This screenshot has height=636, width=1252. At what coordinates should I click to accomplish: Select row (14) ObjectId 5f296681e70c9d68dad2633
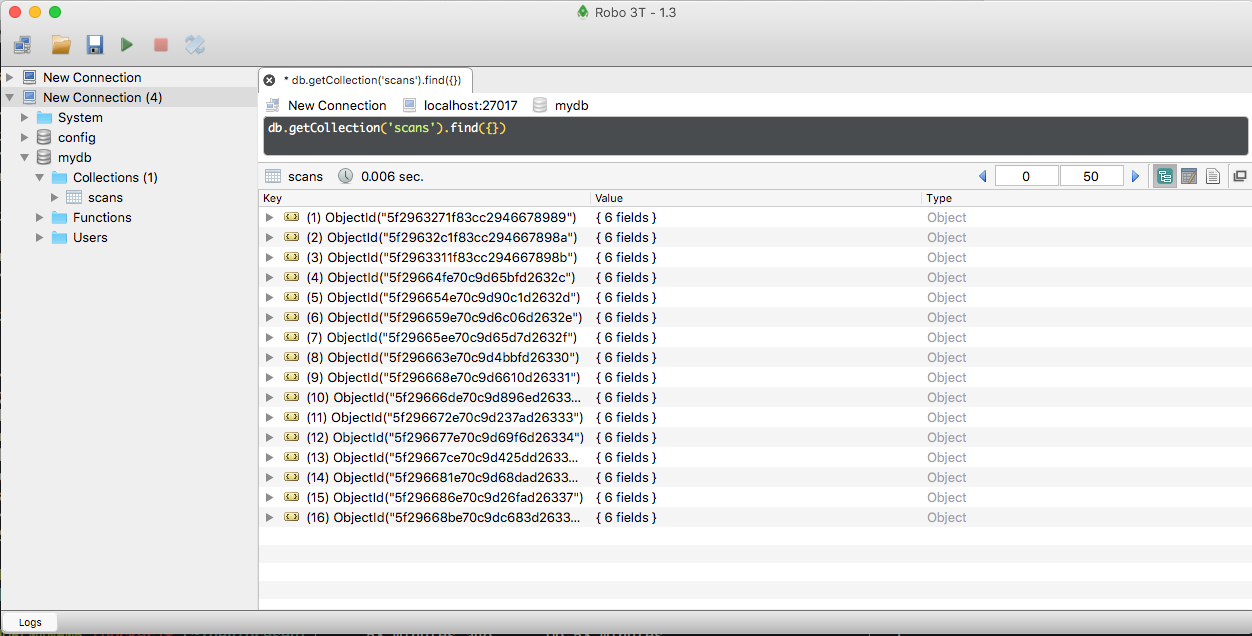755,477
